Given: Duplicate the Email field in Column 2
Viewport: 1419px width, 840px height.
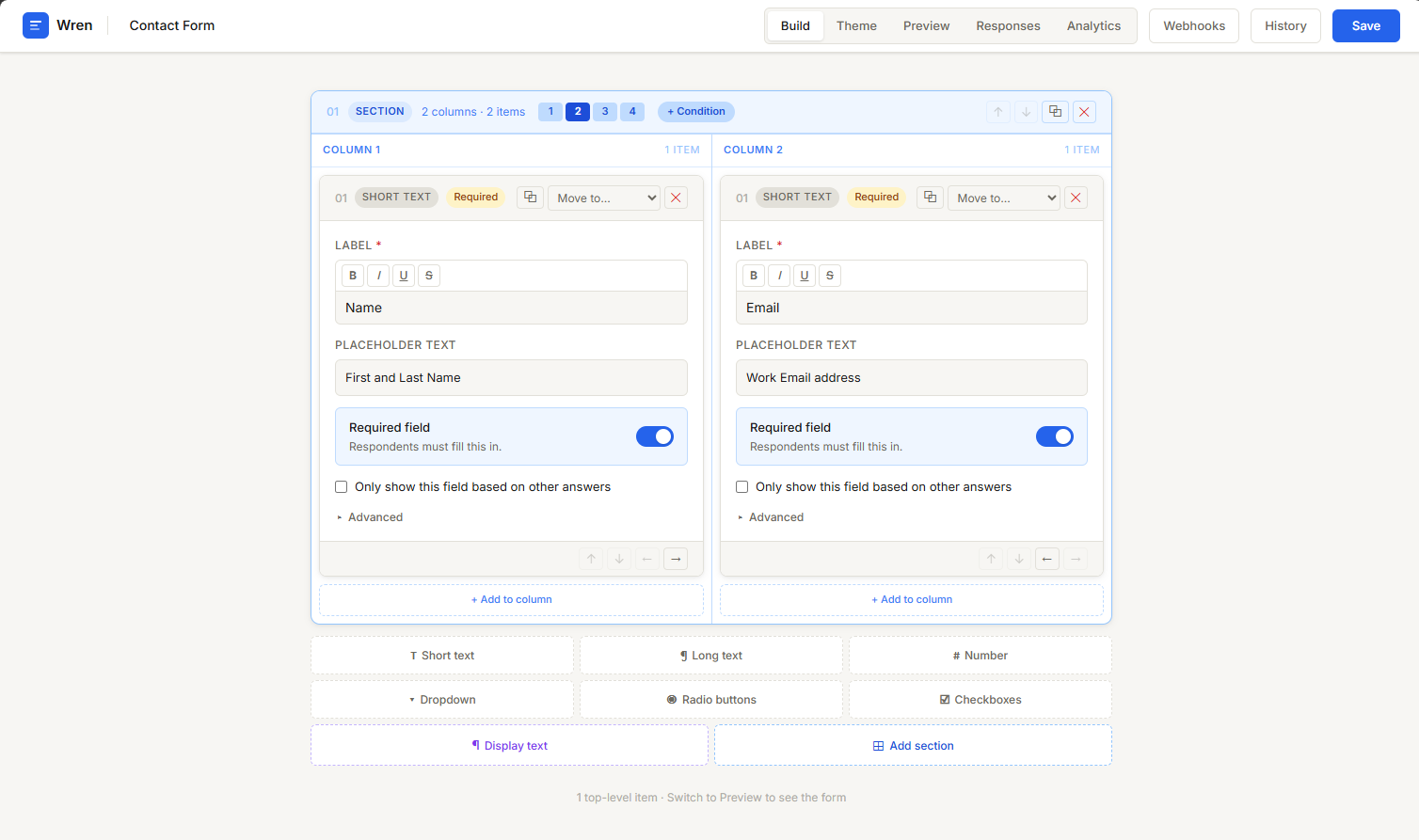Looking at the screenshot, I should [931, 198].
